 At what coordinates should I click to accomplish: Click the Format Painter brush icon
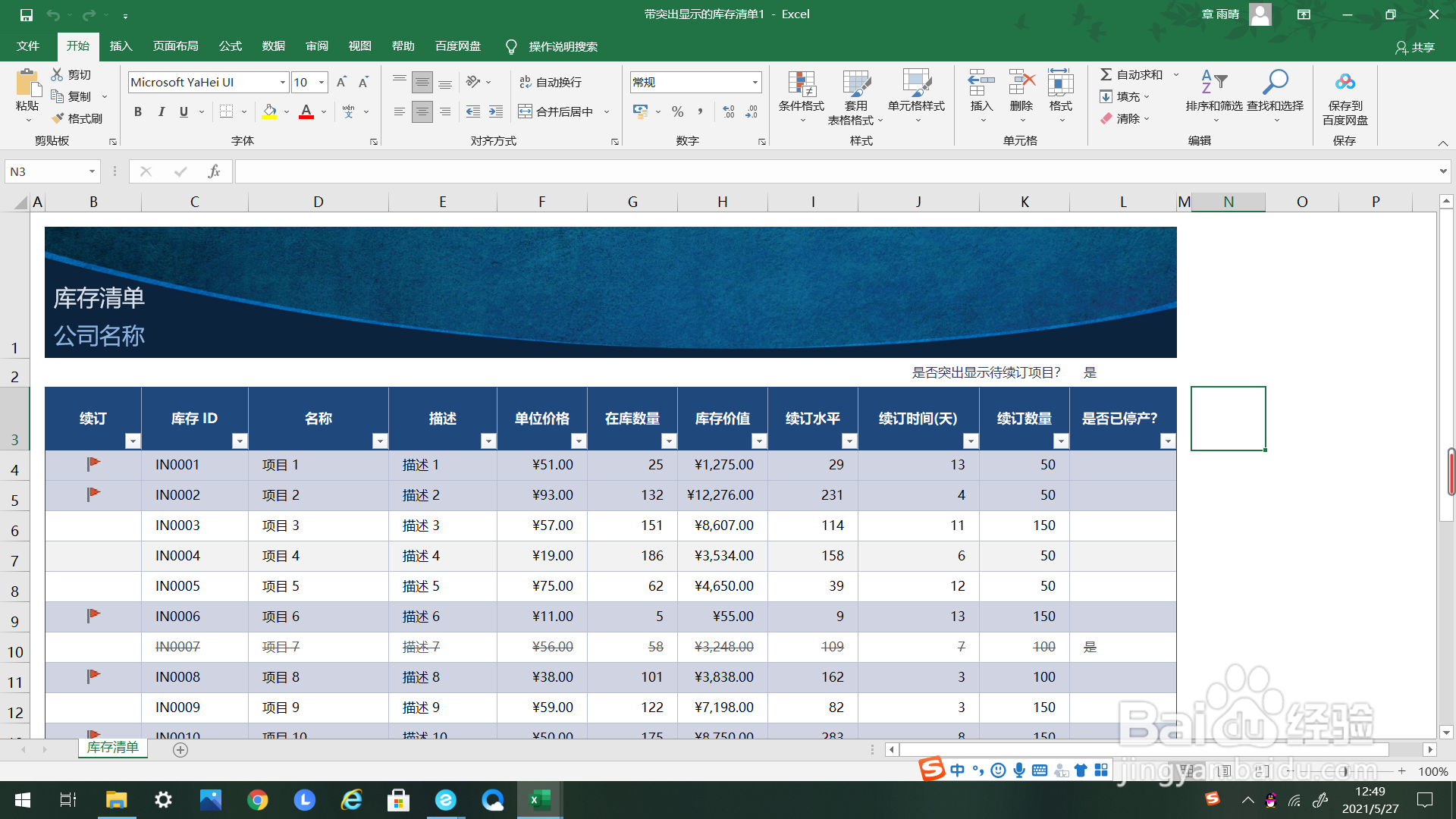pos(58,118)
